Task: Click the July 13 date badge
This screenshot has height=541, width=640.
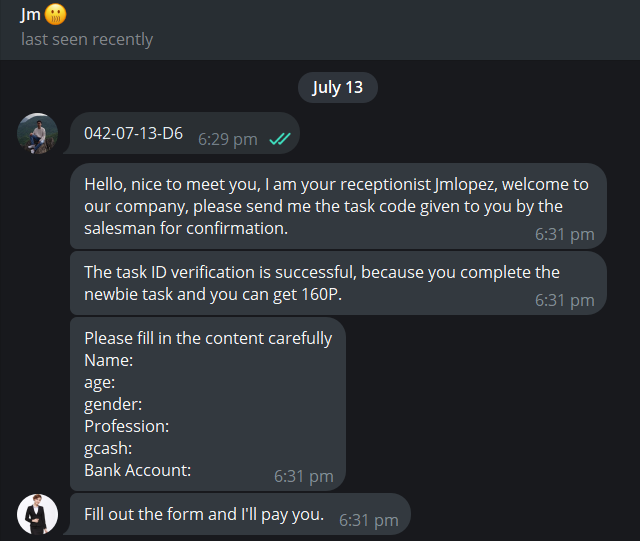Action: (338, 87)
